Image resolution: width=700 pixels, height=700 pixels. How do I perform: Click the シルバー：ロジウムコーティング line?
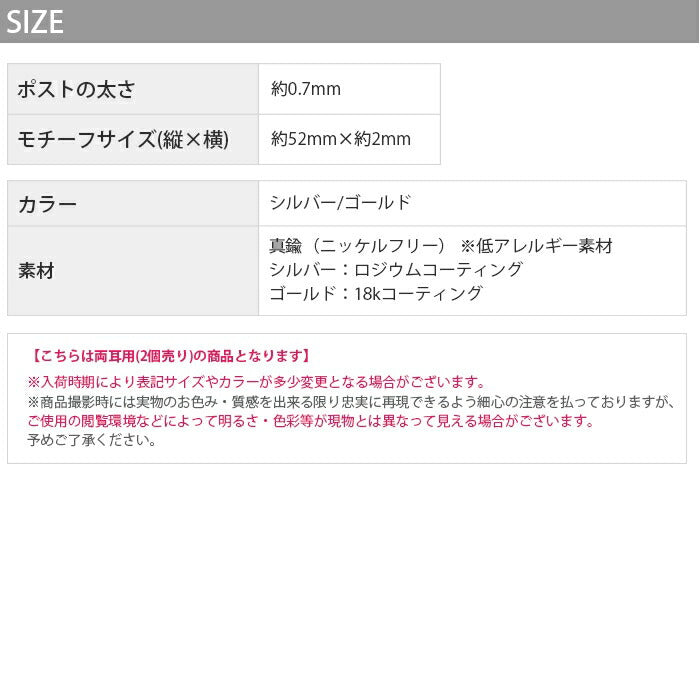(396, 270)
